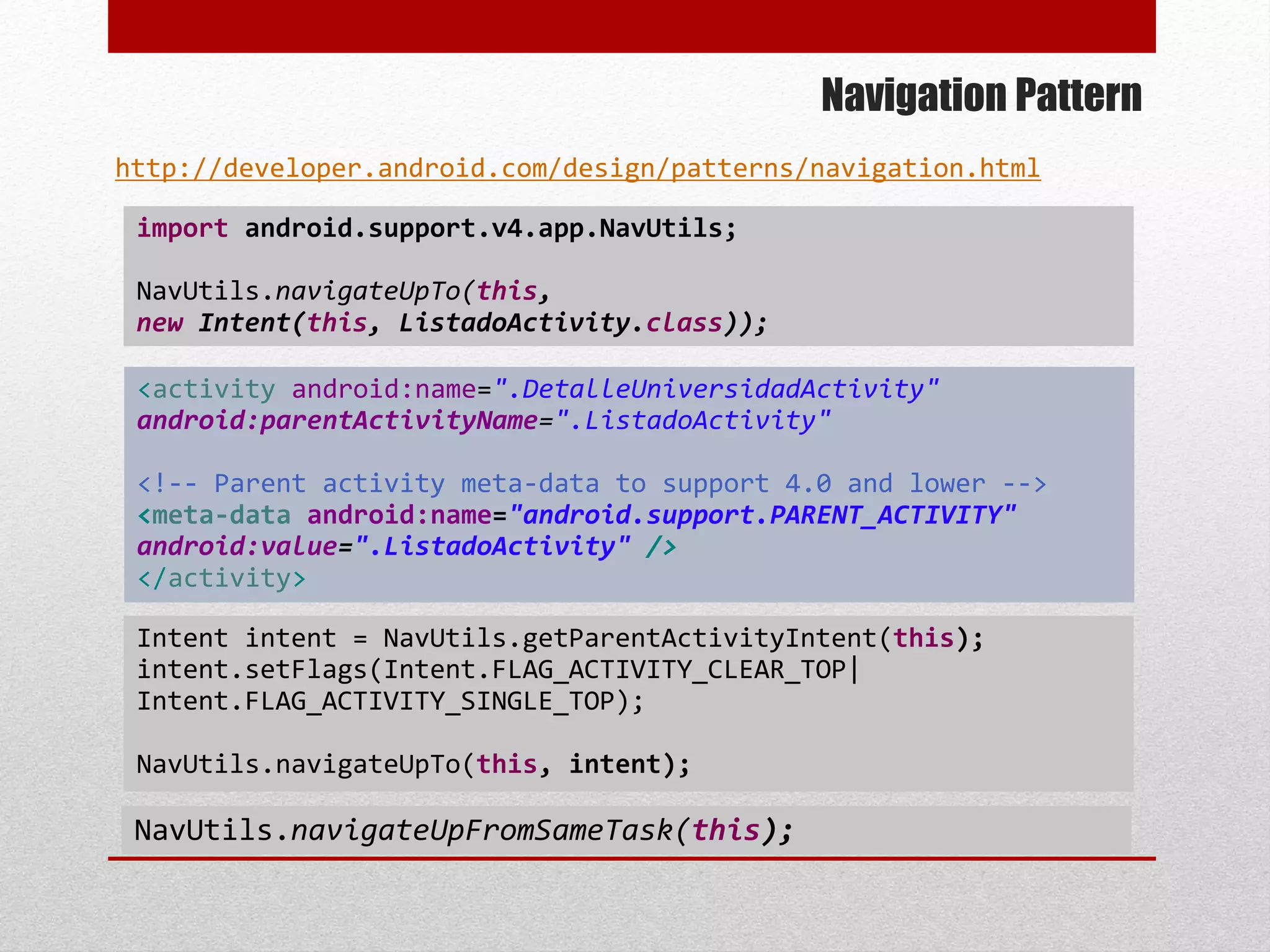Click the 'import android.support.v4.app.NavUtils;' line
Viewport: 1270px width, 952px height.
click(x=437, y=229)
